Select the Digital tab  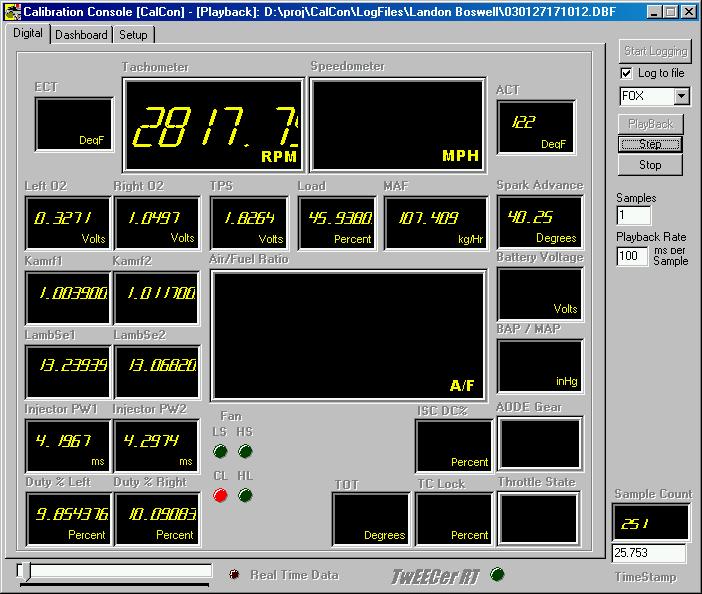tap(28, 33)
